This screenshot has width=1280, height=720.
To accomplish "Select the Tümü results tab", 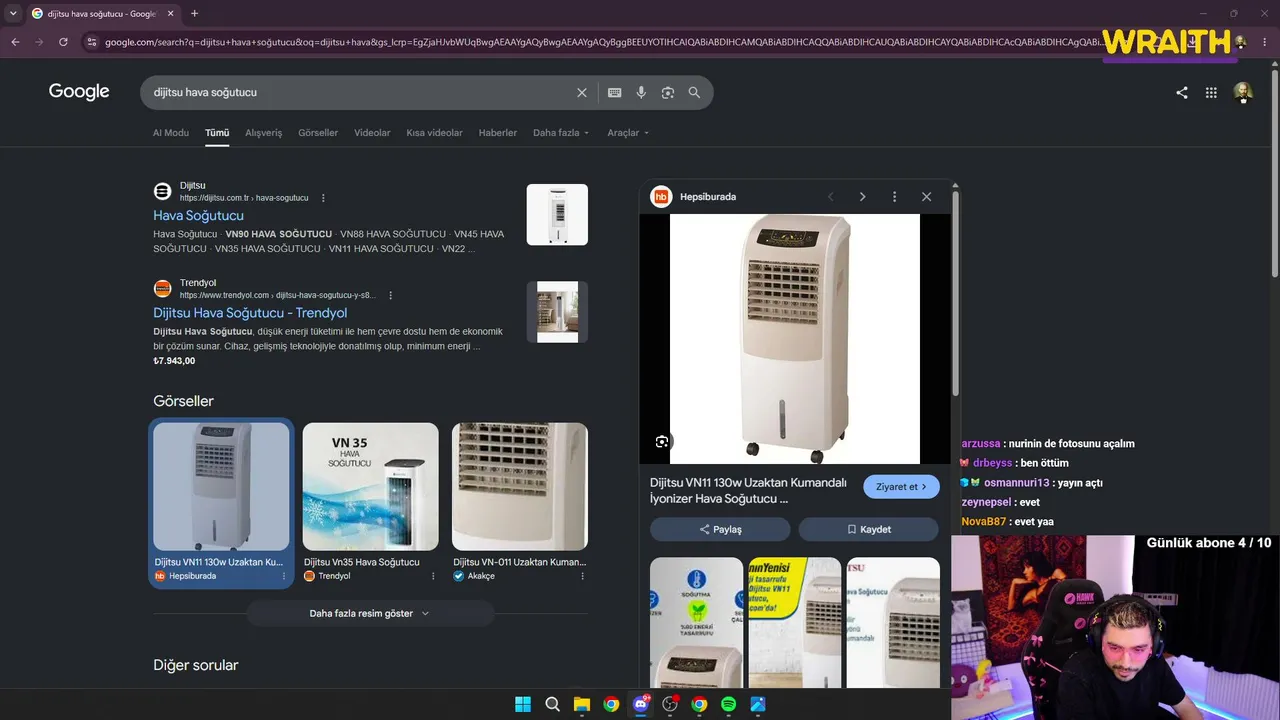I will (217, 133).
